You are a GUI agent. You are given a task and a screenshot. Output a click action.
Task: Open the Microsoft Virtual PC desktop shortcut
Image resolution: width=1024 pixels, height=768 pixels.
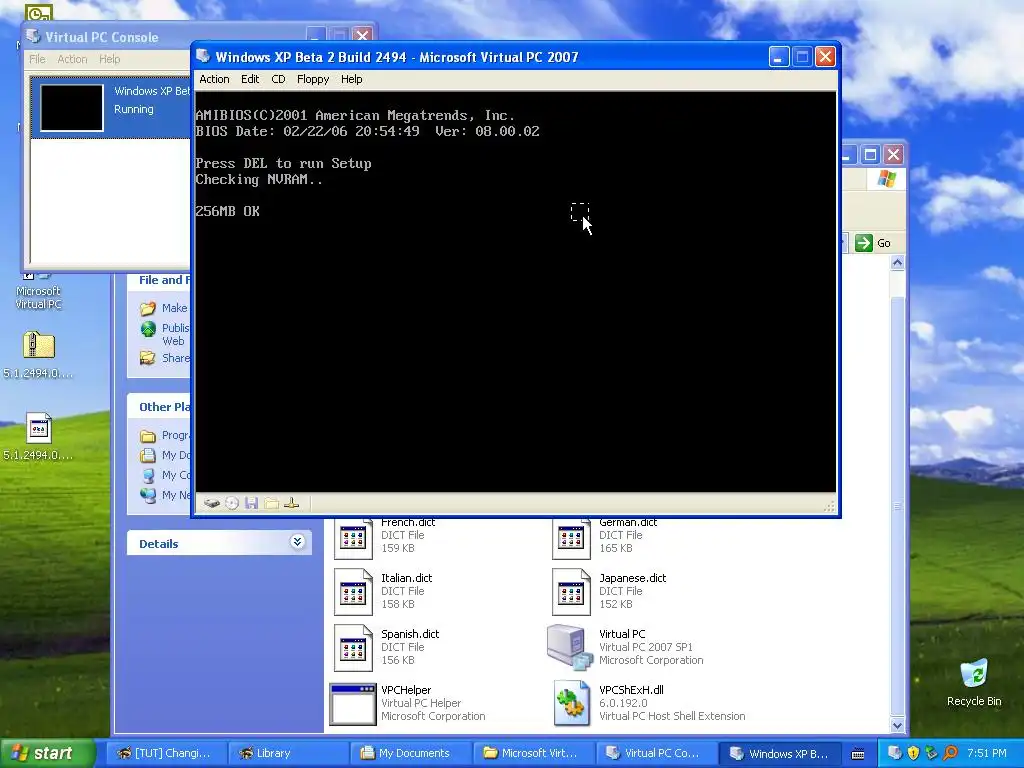coord(38,291)
